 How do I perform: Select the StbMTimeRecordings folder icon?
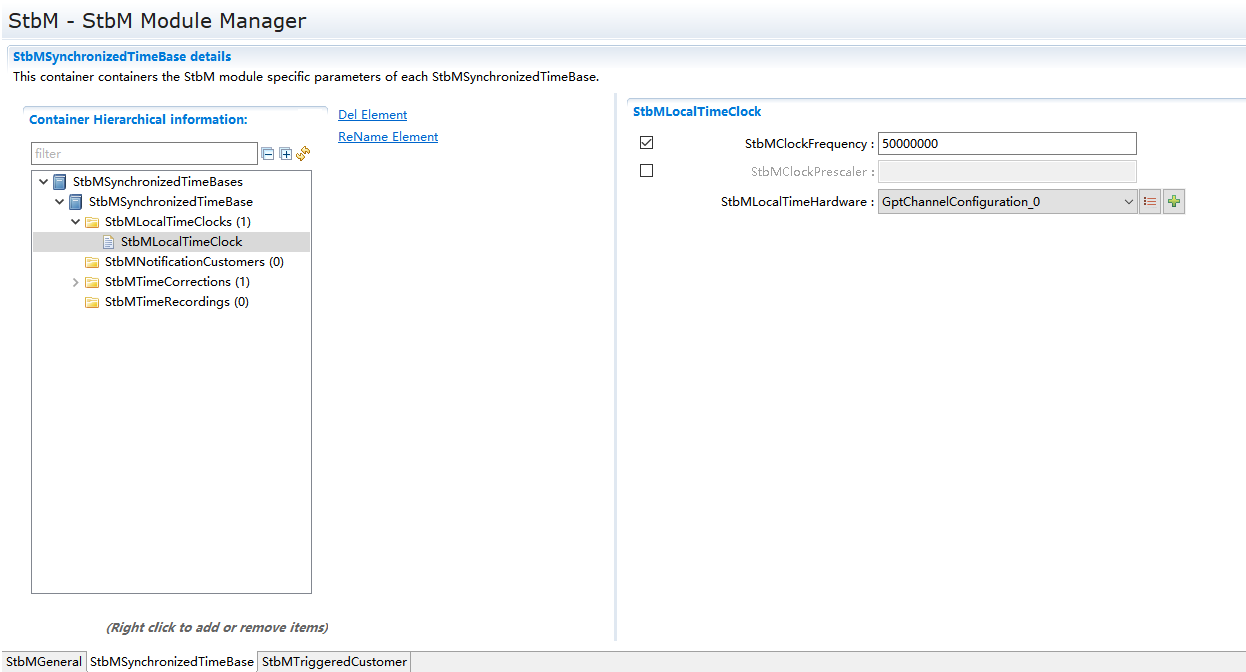click(92, 302)
